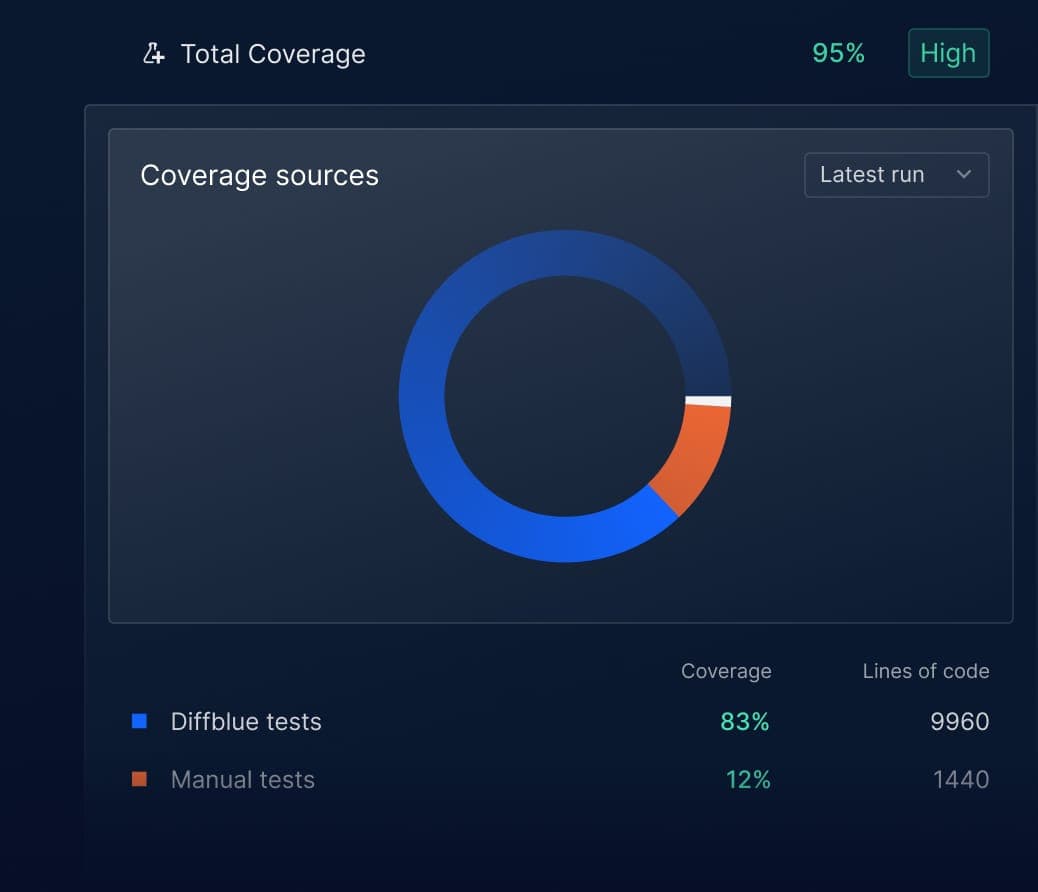The height and width of the screenshot is (892, 1038).
Task: Select the Lines of code column header
Action: (x=925, y=671)
